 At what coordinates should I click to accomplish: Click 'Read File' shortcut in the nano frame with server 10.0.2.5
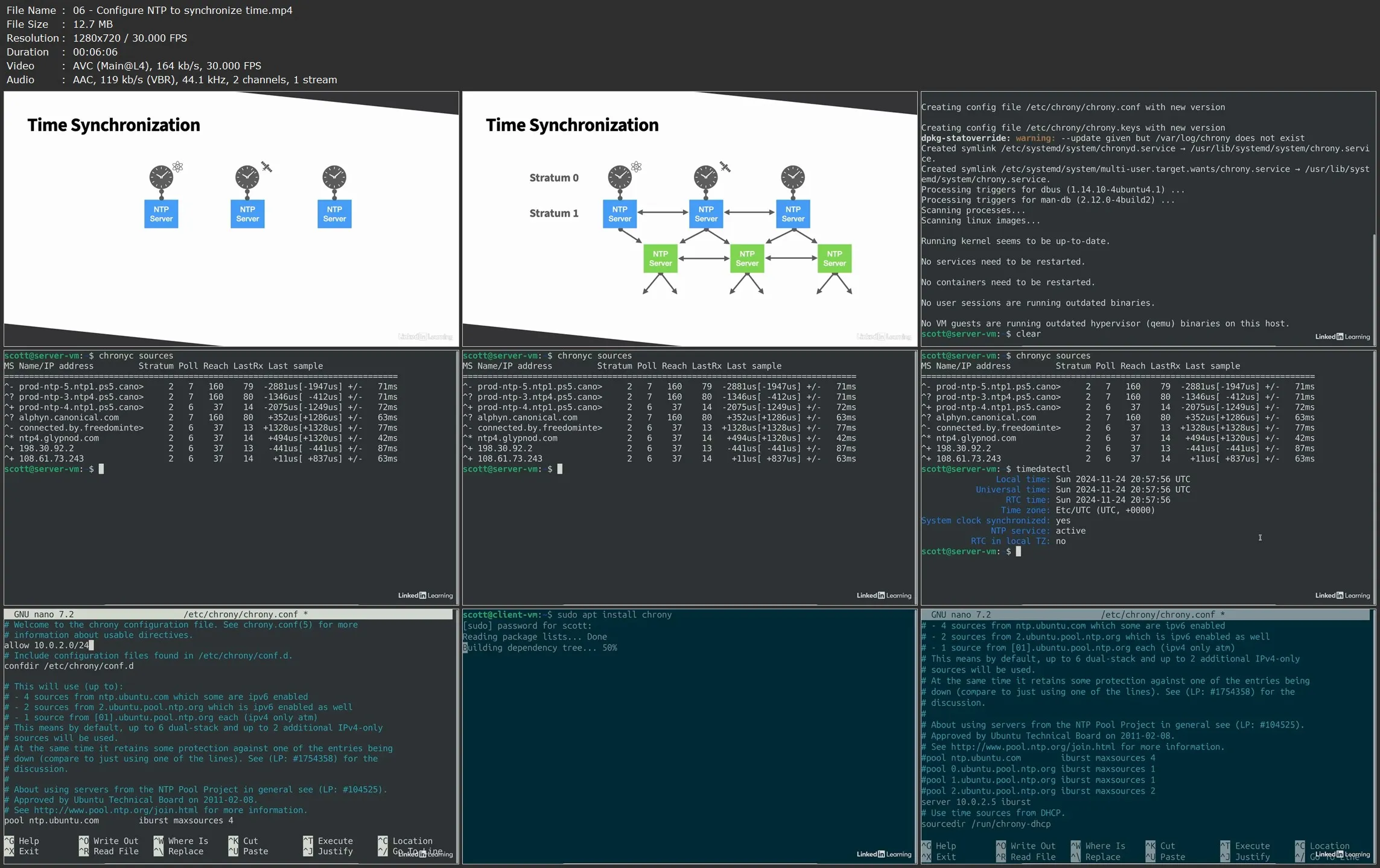point(1026,857)
